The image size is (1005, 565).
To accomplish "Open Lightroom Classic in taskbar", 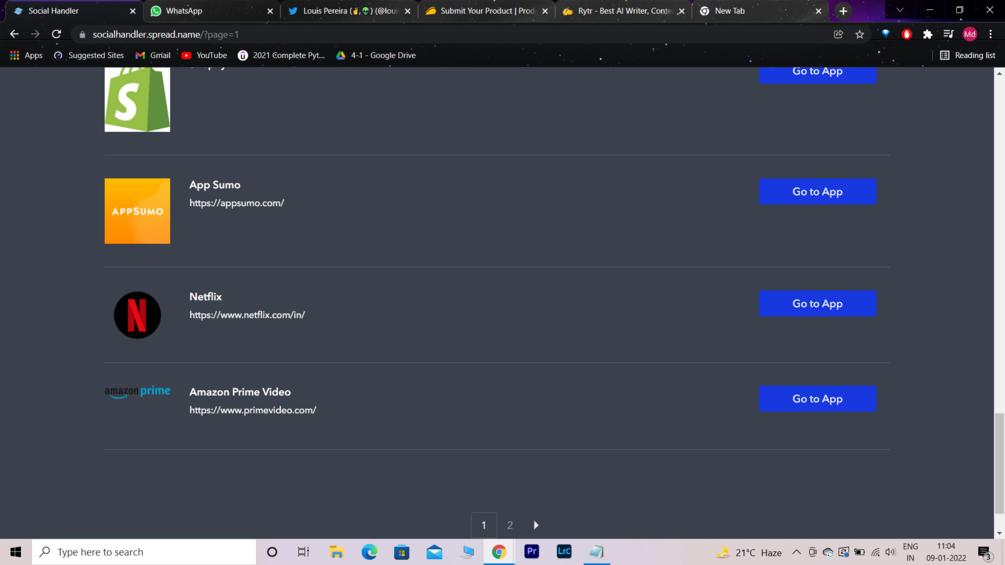I will 564,552.
